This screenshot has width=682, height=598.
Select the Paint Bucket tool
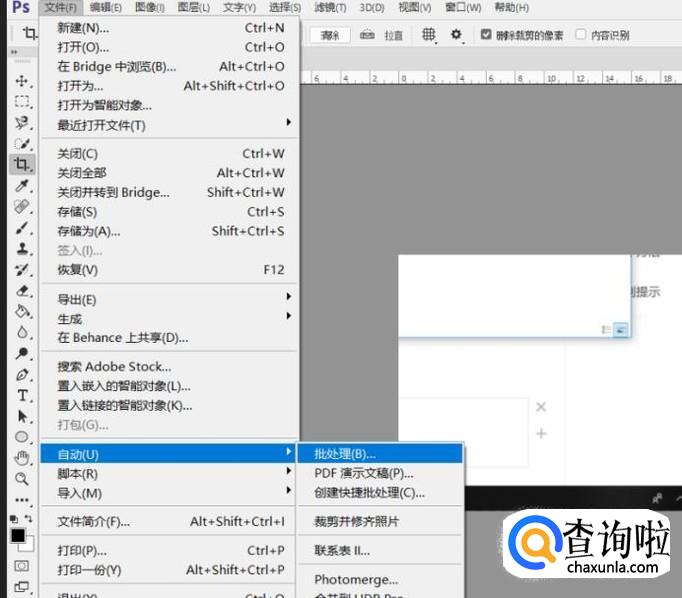[x=22, y=311]
